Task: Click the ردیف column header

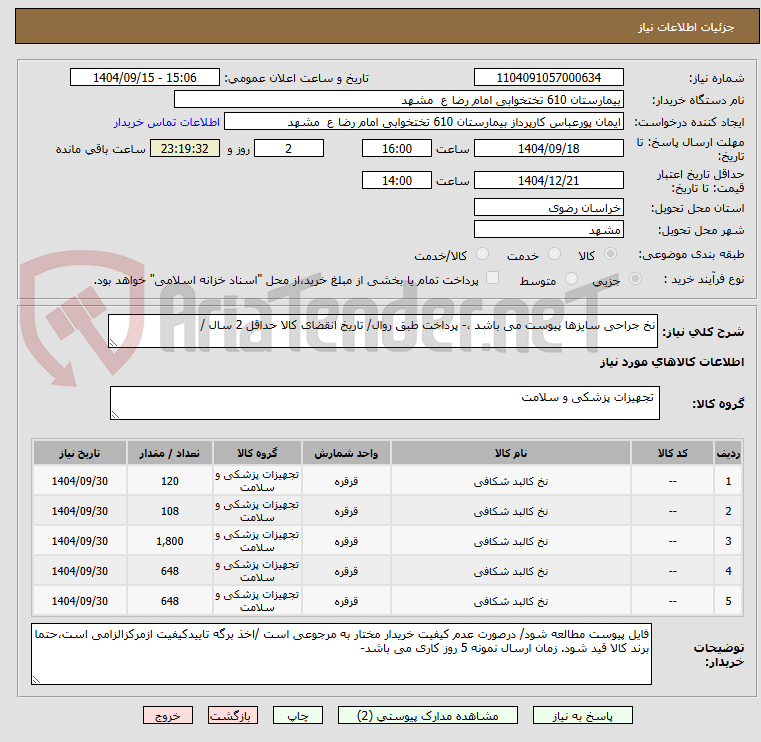Action: click(728, 453)
